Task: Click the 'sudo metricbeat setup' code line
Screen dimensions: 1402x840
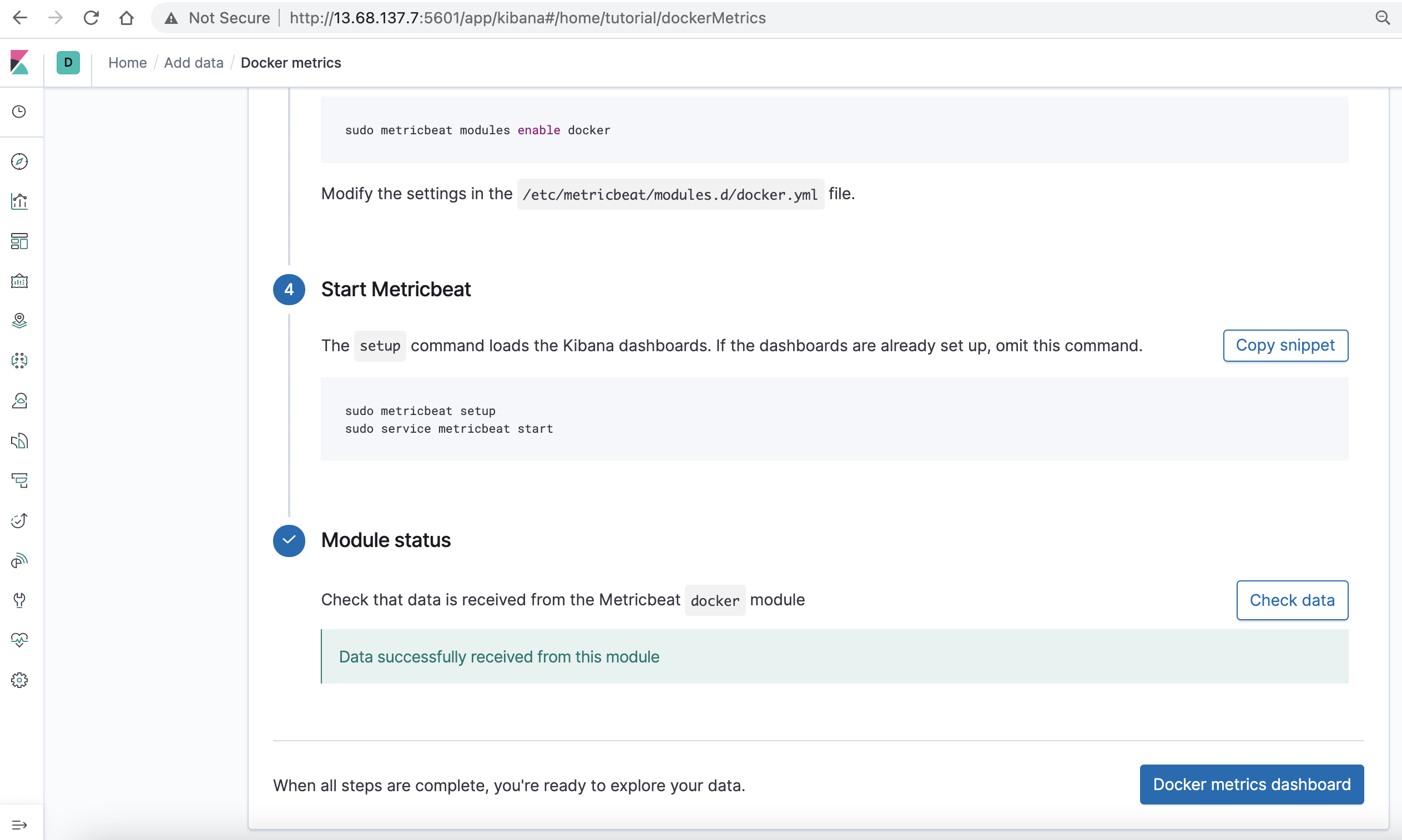Action: click(x=420, y=411)
